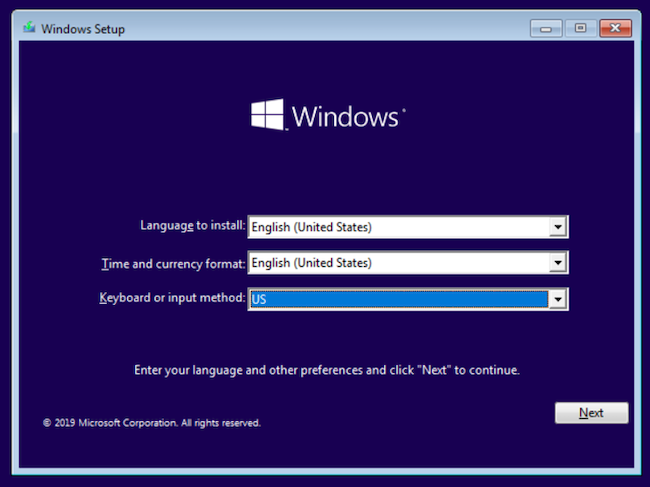Image resolution: width=650 pixels, height=487 pixels.
Task: Minimize the Windows Setup window
Action: (x=546, y=28)
